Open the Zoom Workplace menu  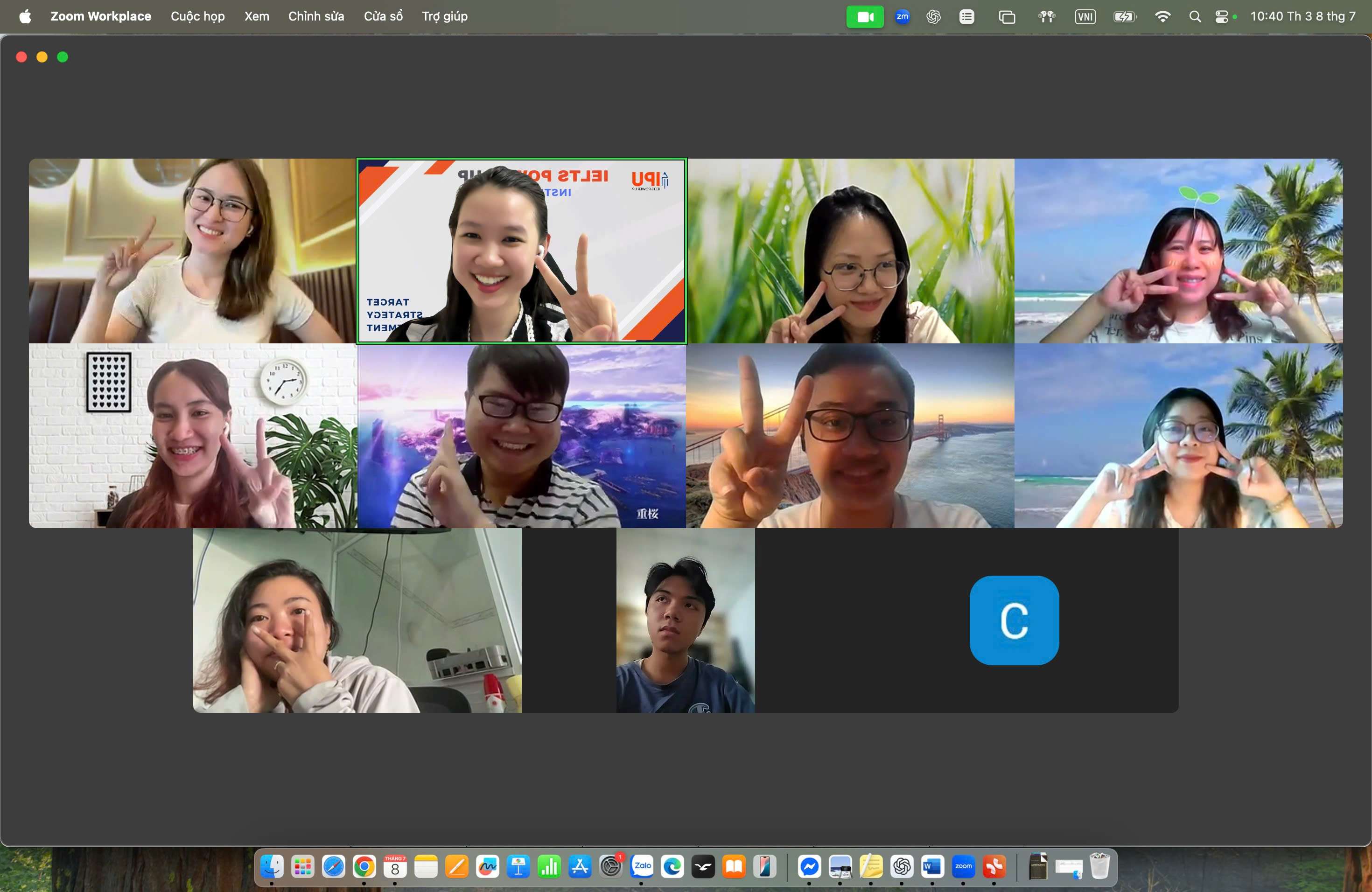pos(101,17)
